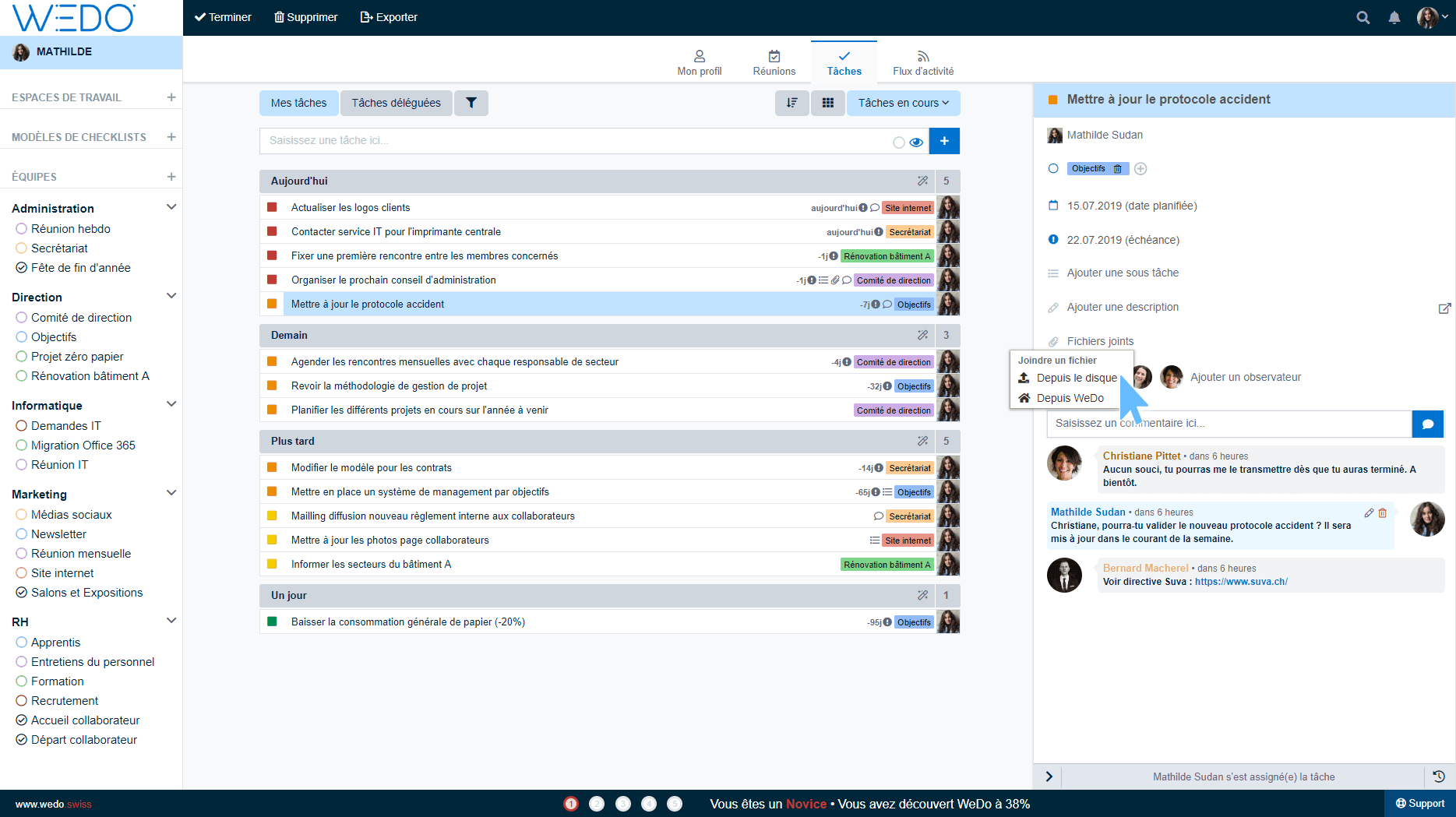Click red priority square of Actualiser les logos clients
Viewport: 1456px width, 817px height.
coord(272,207)
